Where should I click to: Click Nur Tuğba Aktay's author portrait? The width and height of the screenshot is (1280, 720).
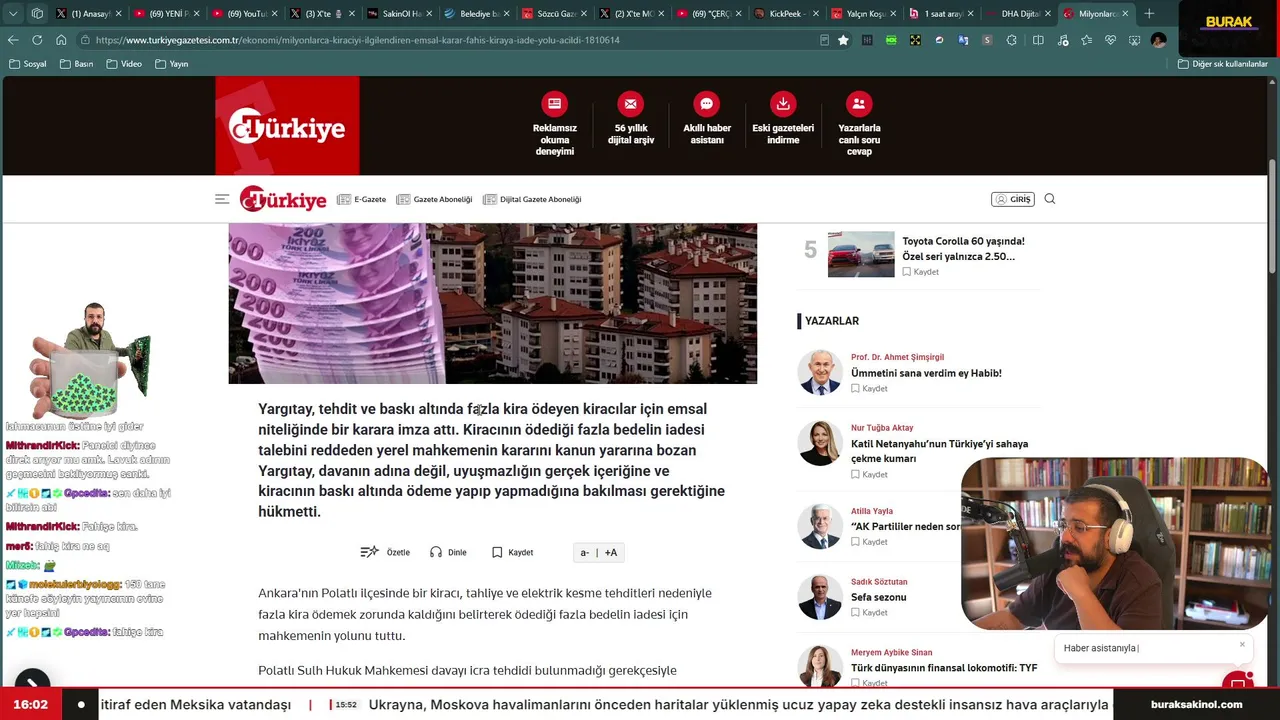[820, 443]
